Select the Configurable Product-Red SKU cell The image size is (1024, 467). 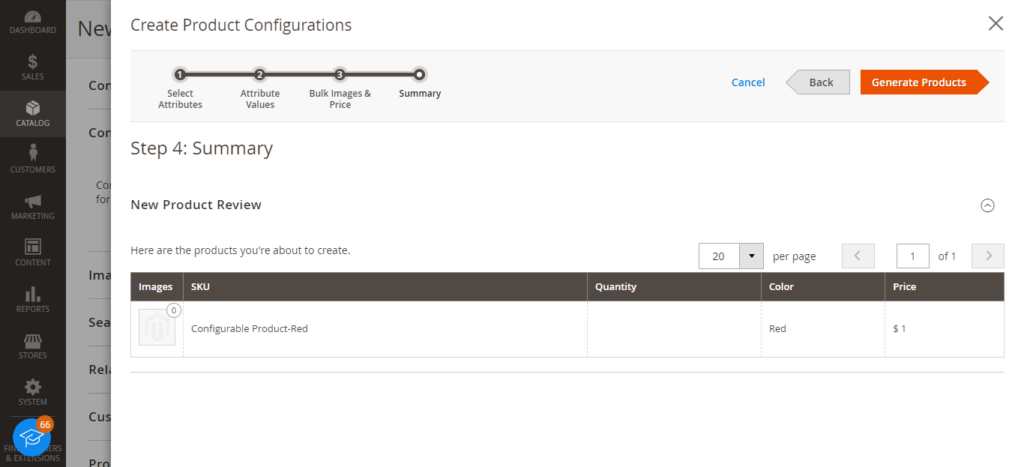click(385, 329)
